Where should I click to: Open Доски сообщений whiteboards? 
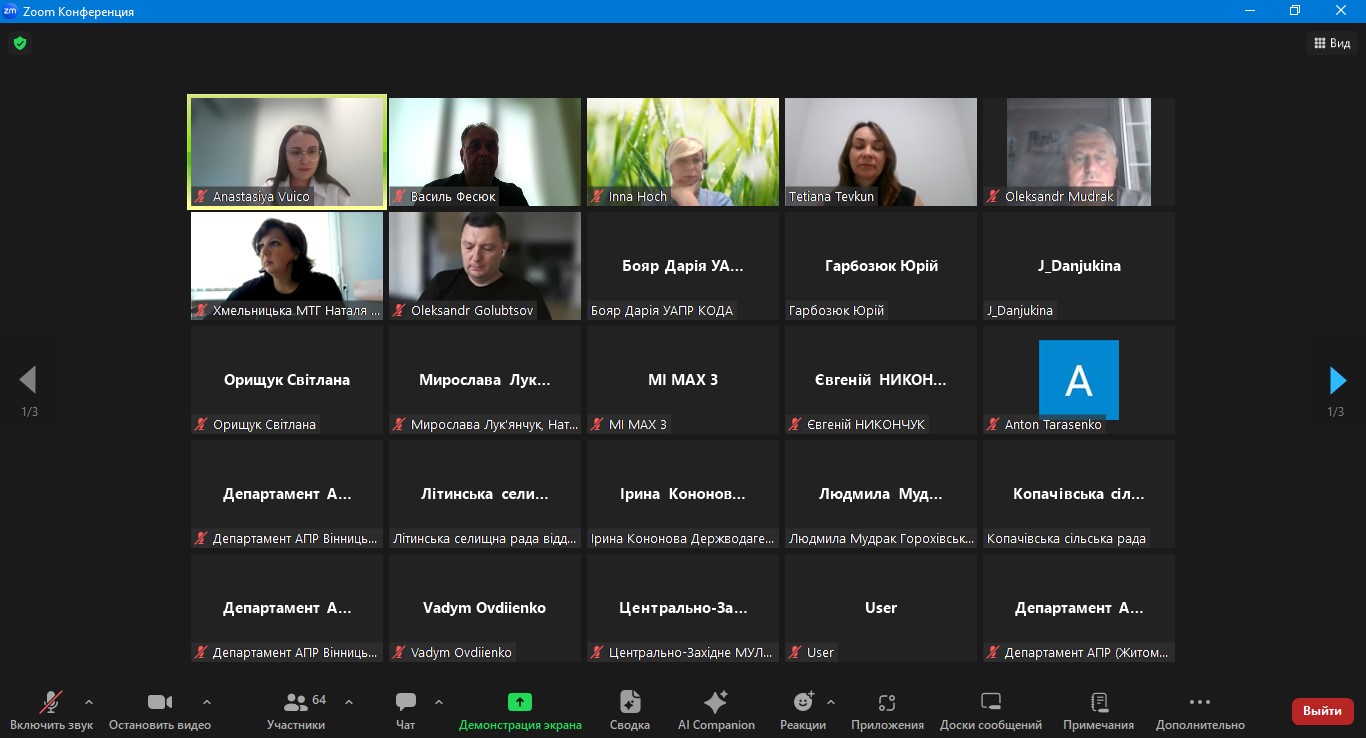point(990,709)
